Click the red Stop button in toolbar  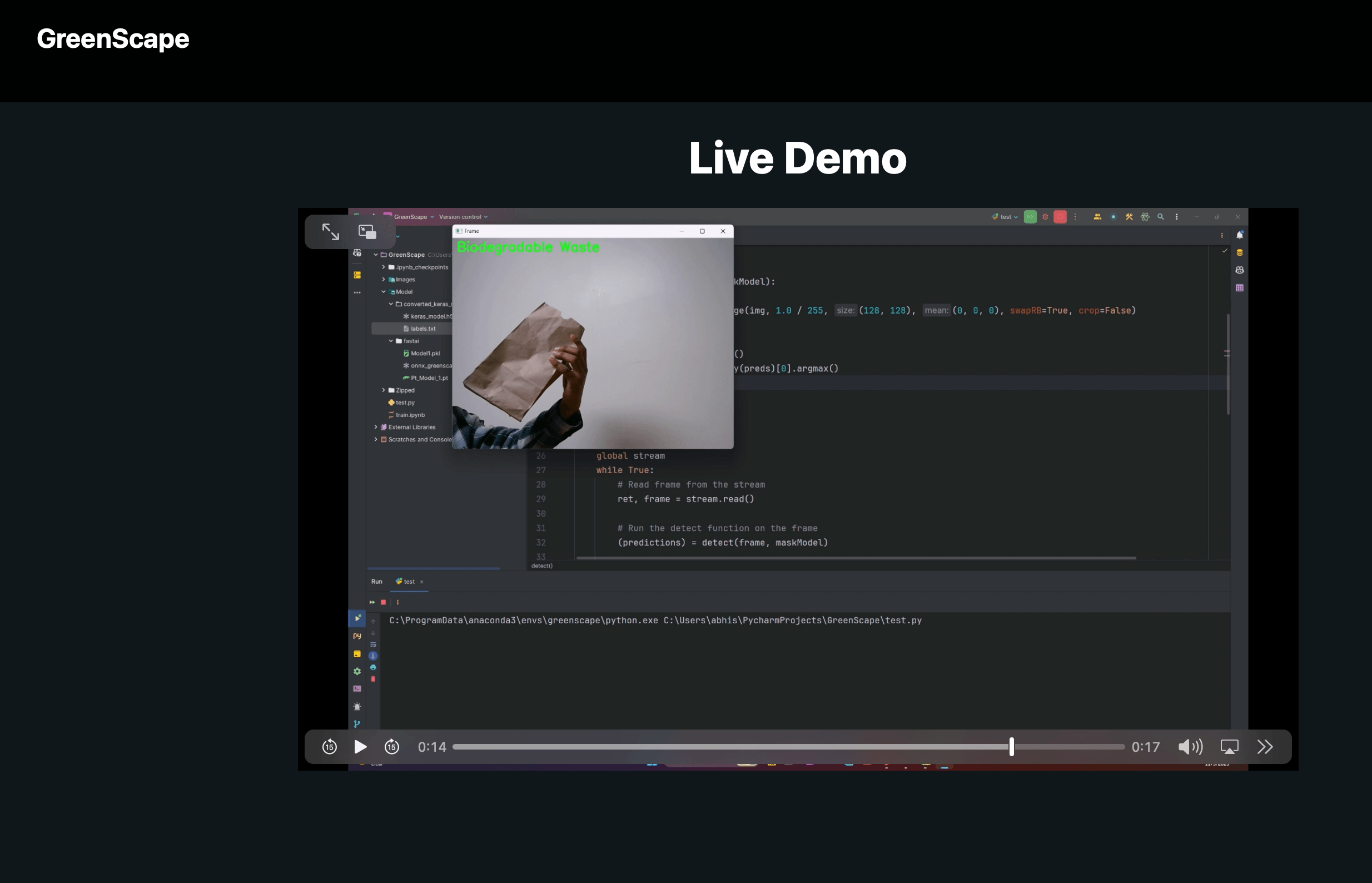(1060, 217)
